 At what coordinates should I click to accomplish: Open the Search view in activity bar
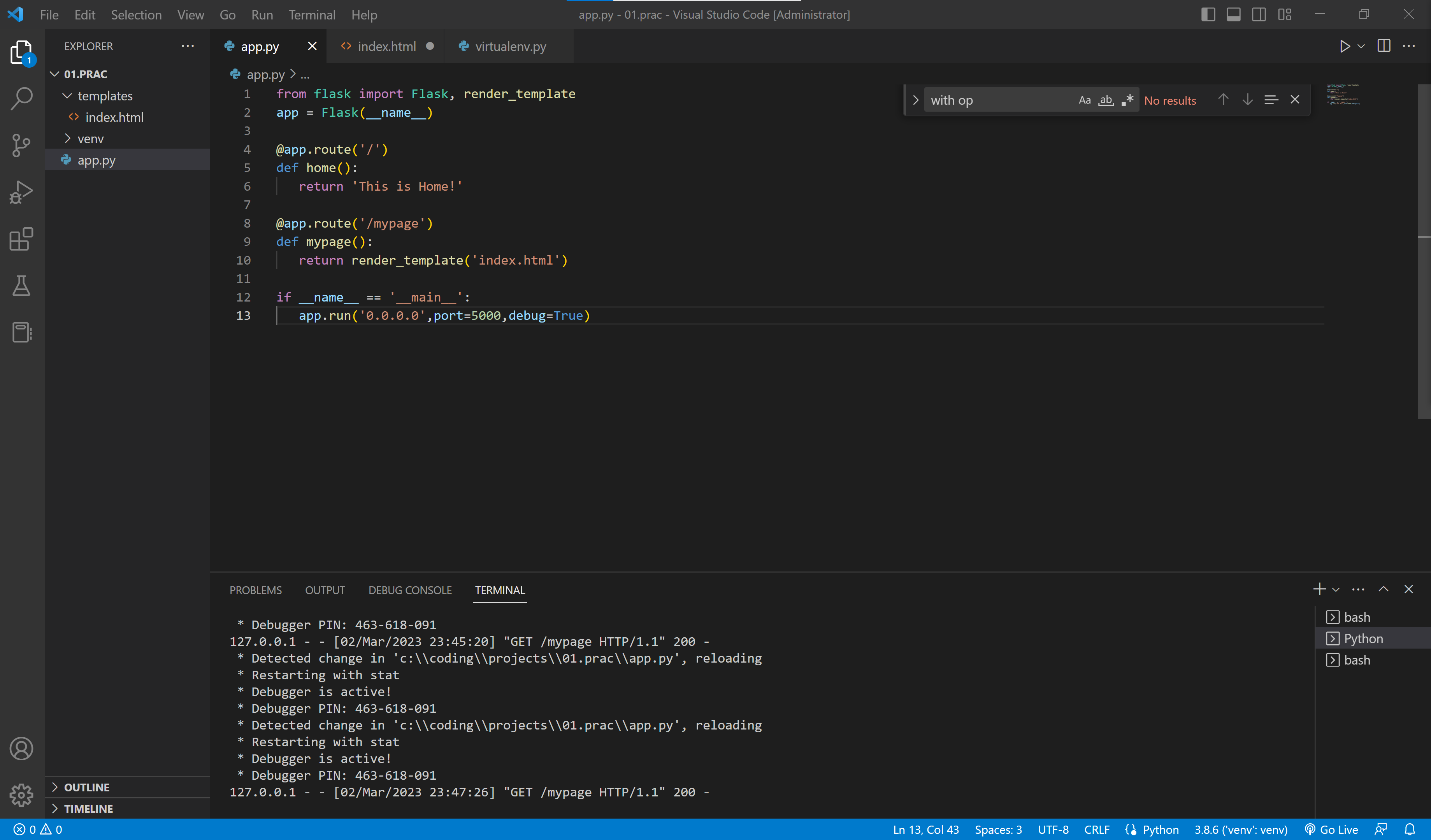tap(21, 98)
